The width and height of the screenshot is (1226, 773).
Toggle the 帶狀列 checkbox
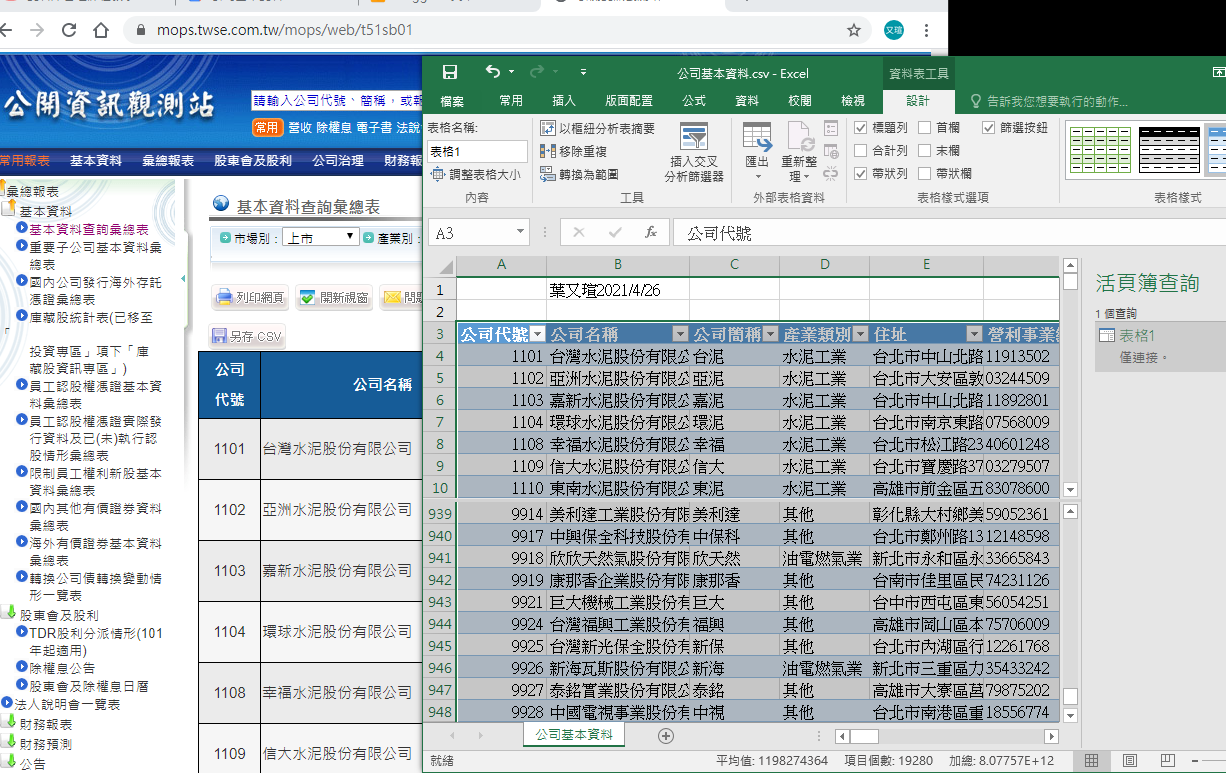coord(861,174)
